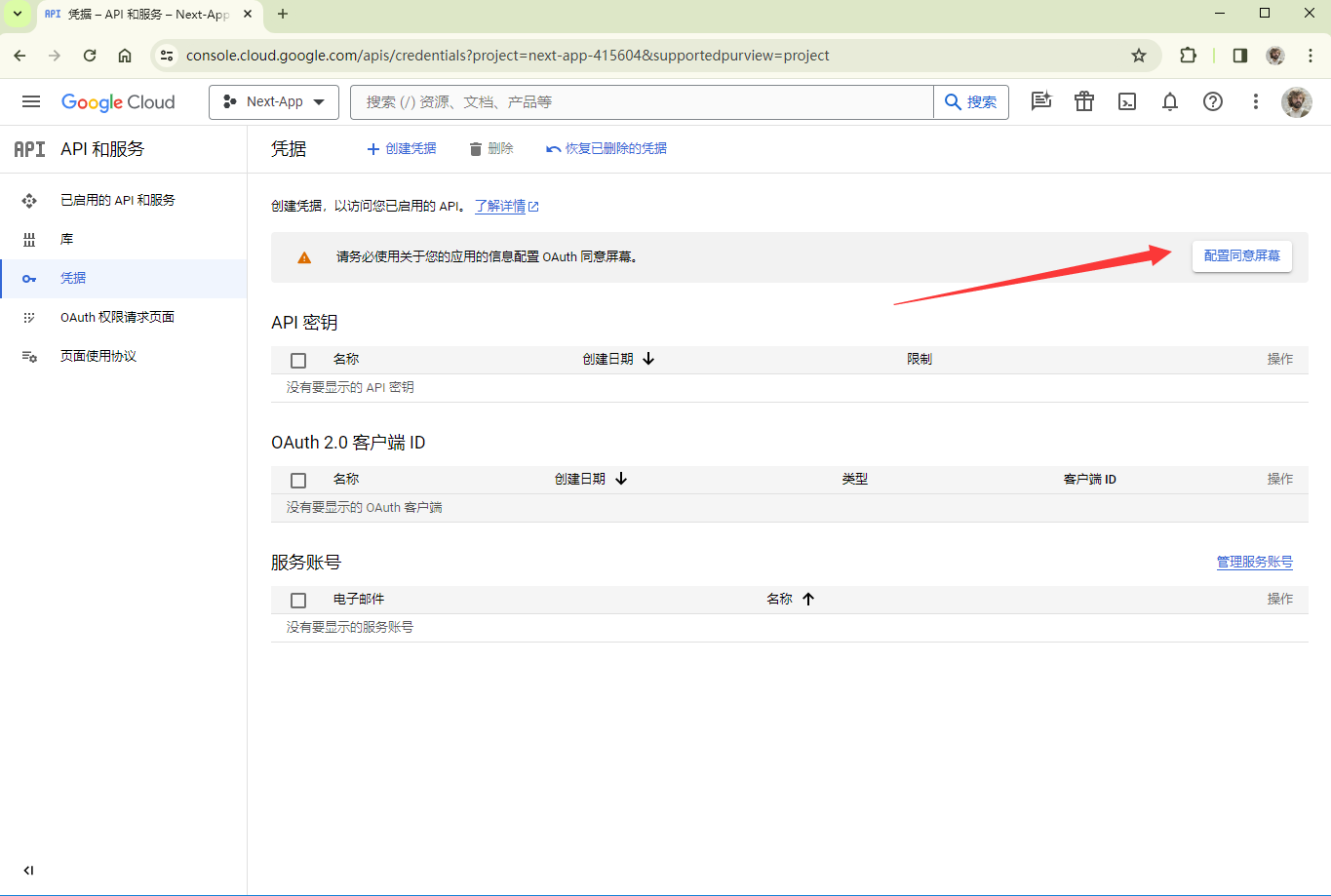The height and width of the screenshot is (896, 1331).
Task: Open the browser extensions puzzle icon
Action: (x=1188, y=56)
